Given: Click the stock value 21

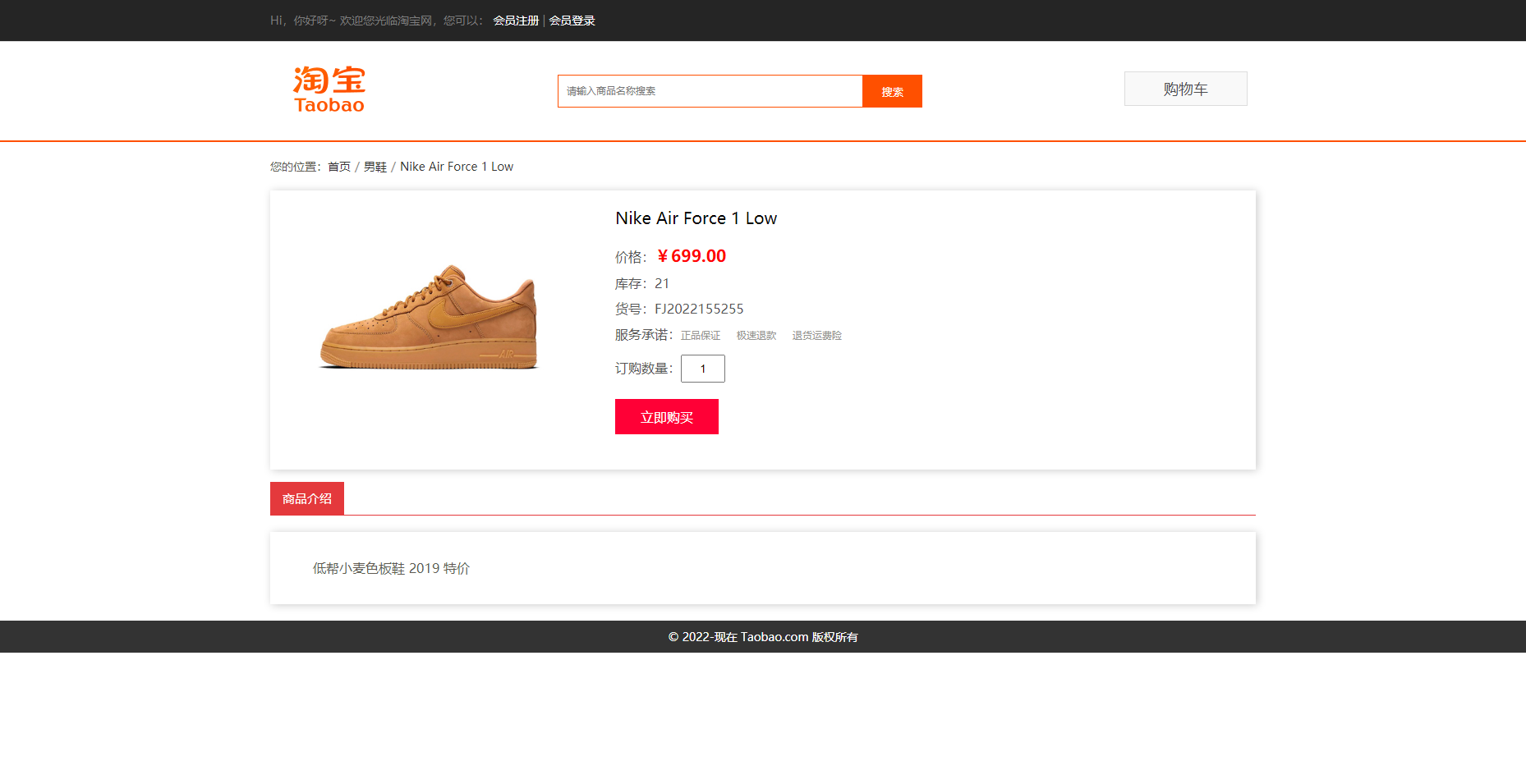Looking at the screenshot, I should pos(662,283).
